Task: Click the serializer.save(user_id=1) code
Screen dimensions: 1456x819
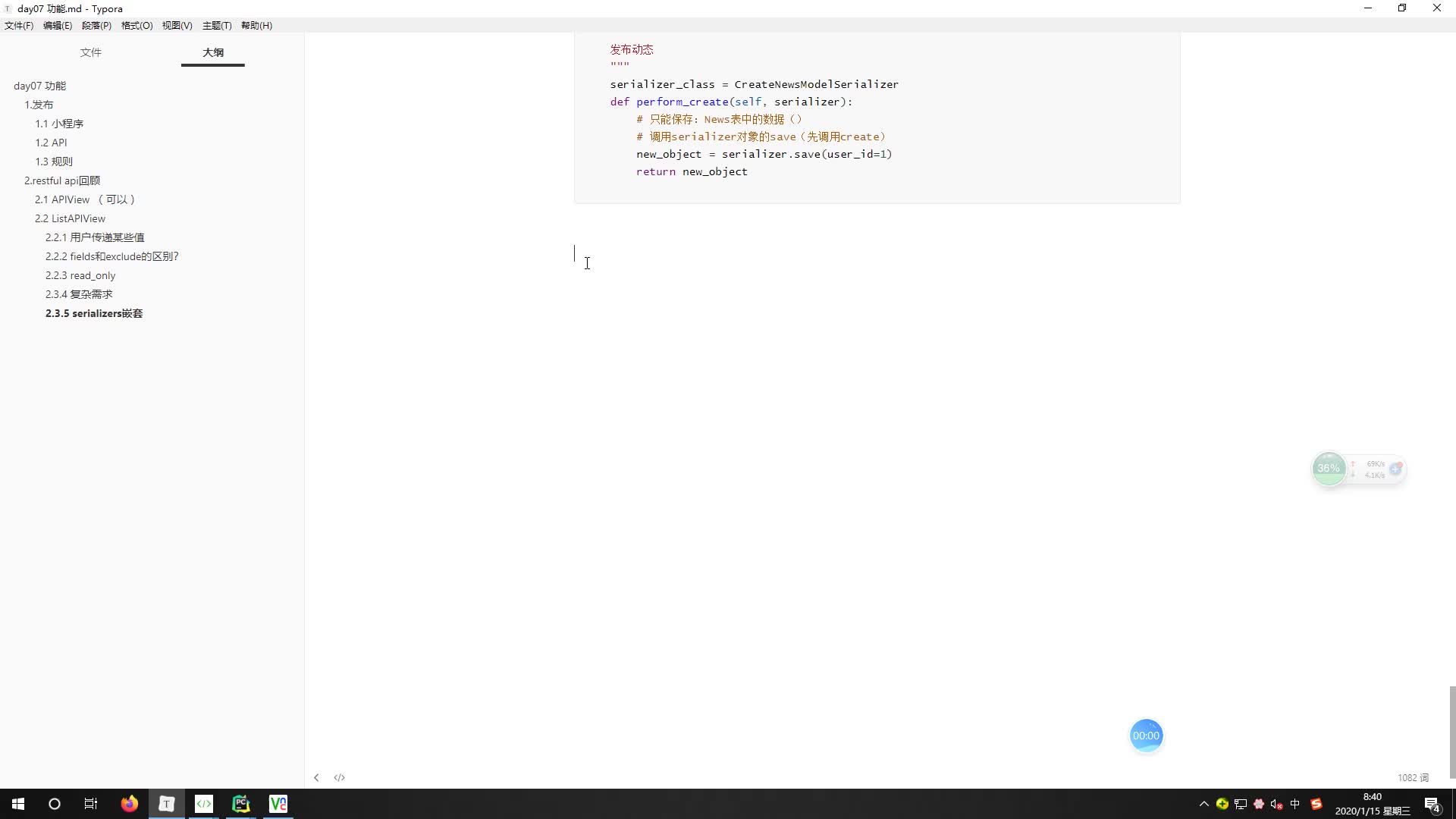Action: [807, 154]
